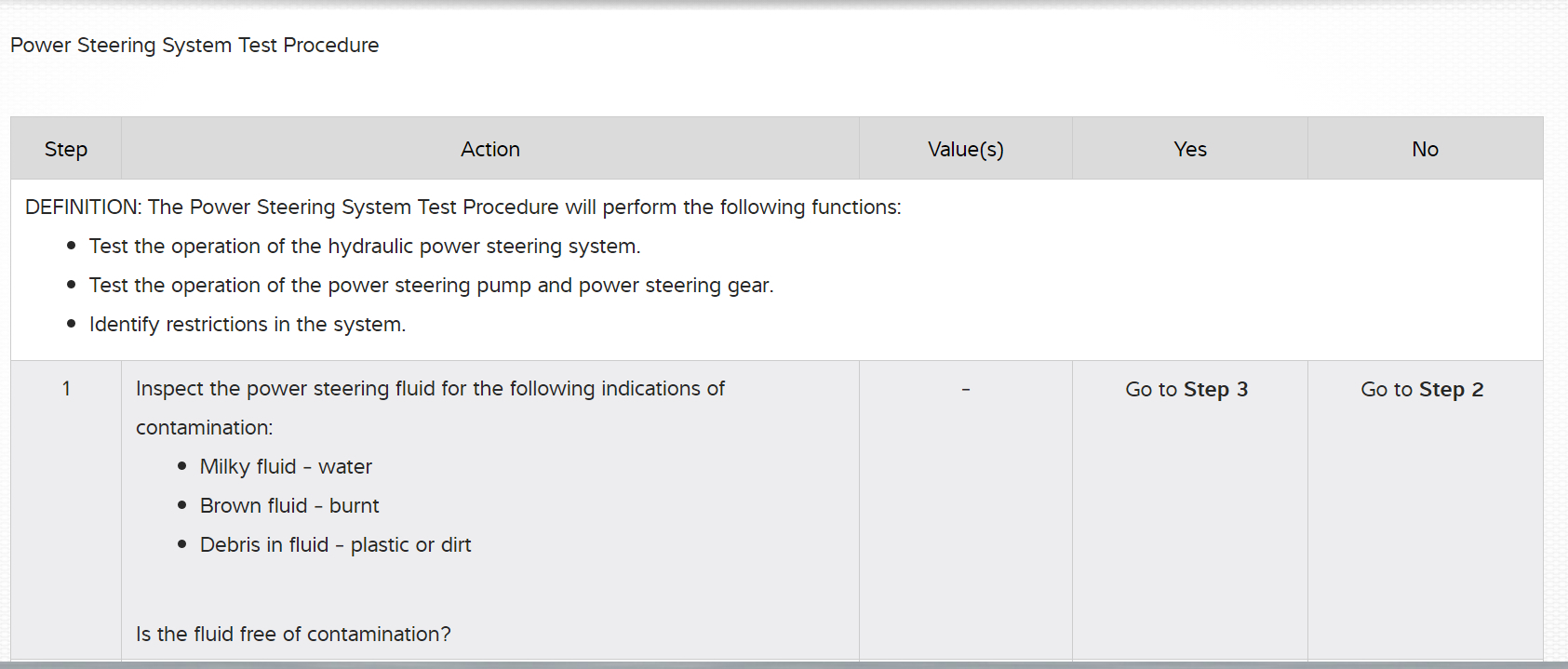This screenshot has width=1568, height=669.
Task: Click the Debris in fluid bullet
Action: point(335,544)
